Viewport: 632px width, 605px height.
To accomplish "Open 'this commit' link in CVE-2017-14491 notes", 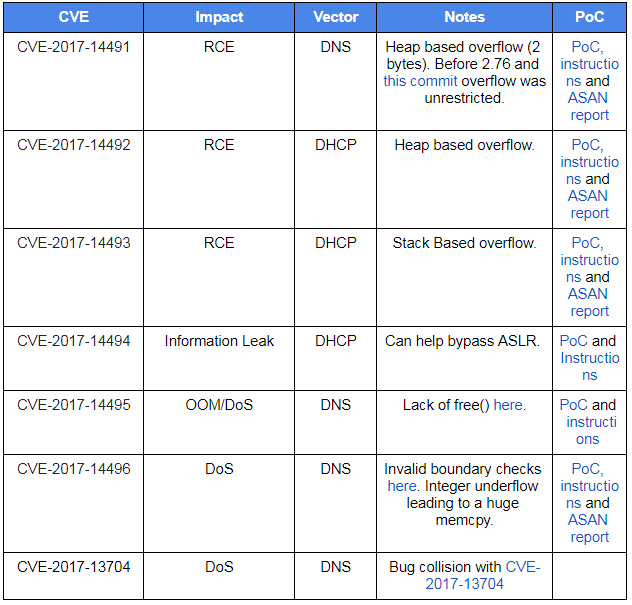I will pos(420,81).
